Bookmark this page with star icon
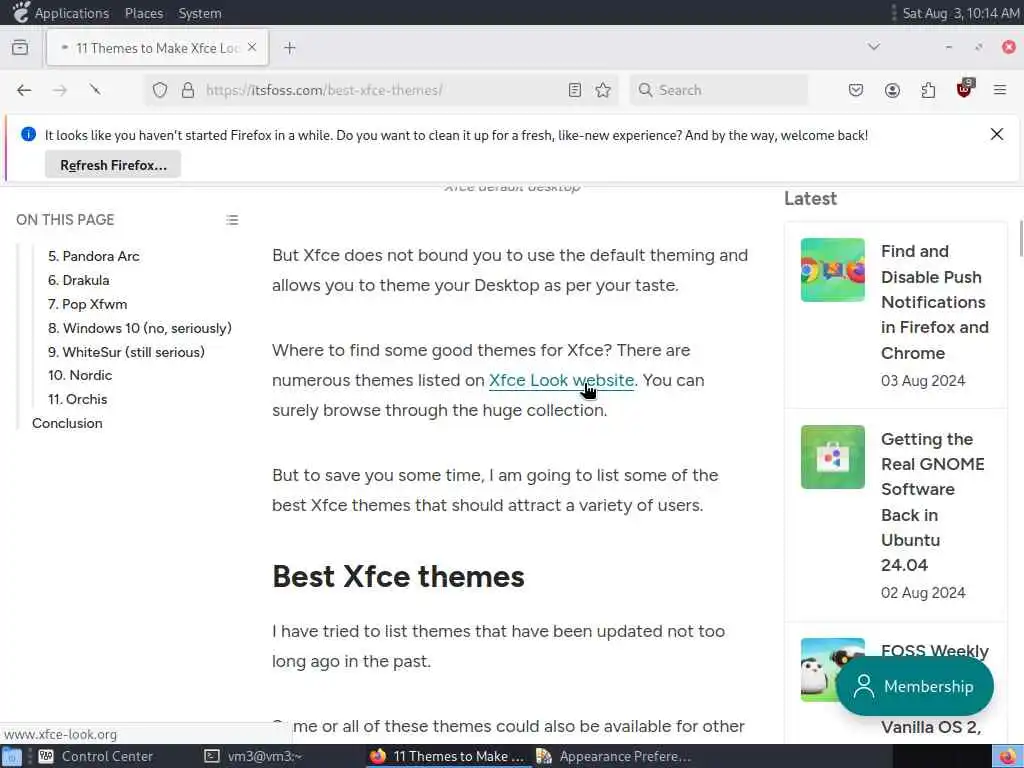Viewport: 1024px width, 768px height. pyautogui.click(x=603, y=90)
